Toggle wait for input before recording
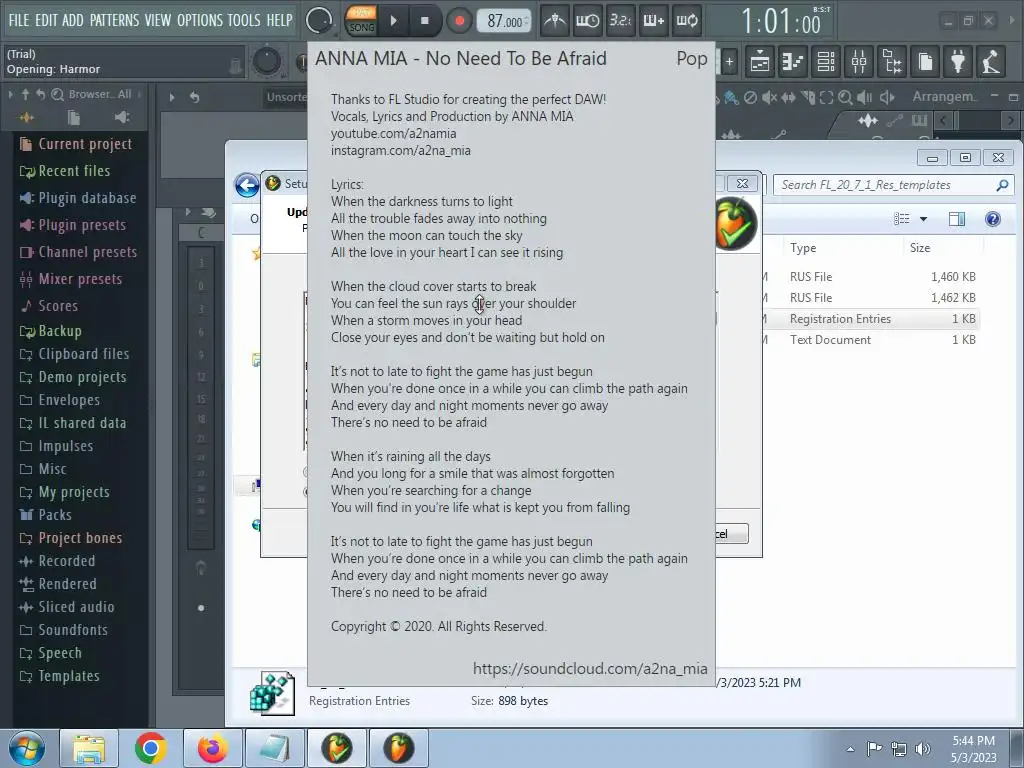 click(x=587, y=21)
